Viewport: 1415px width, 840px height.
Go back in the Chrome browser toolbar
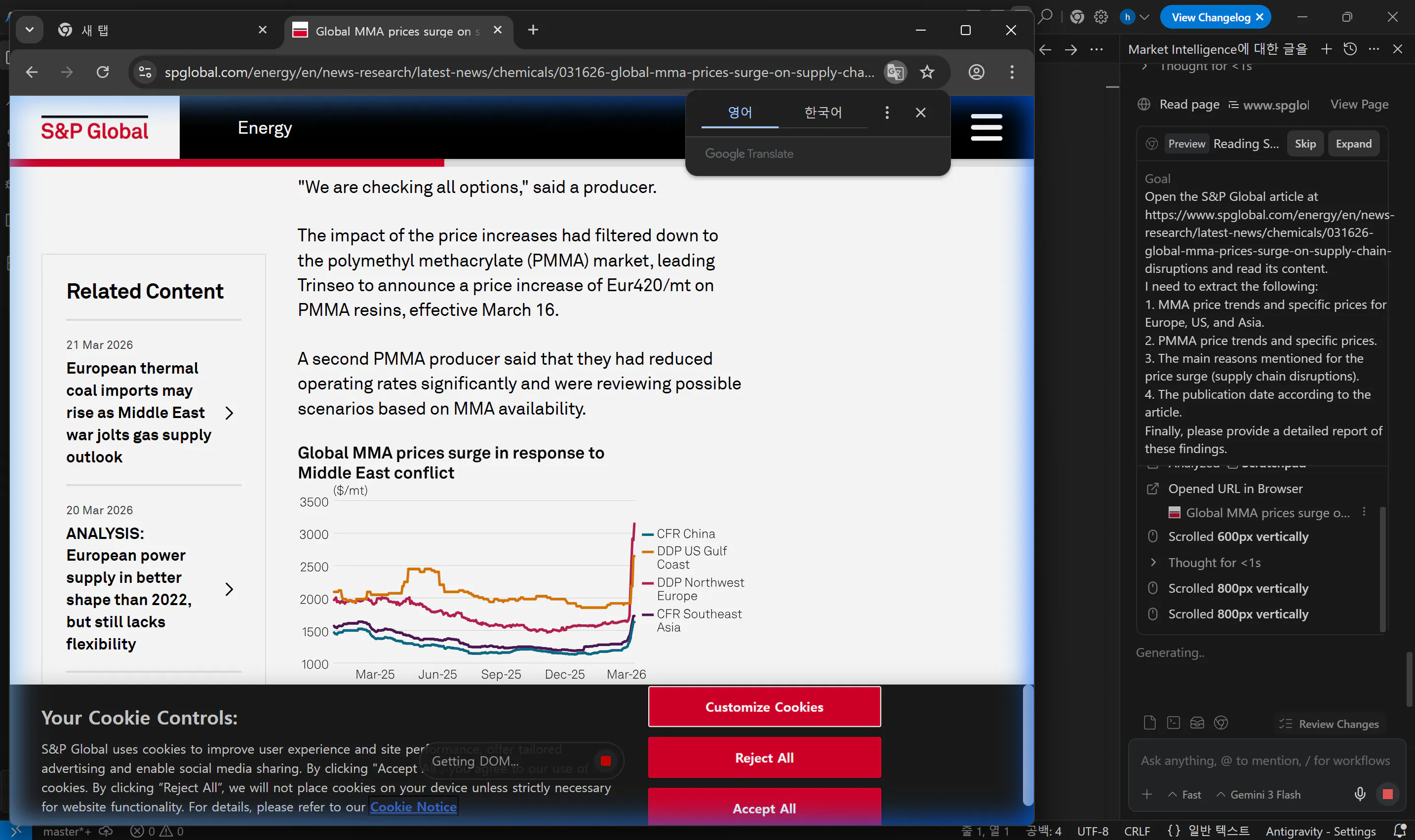(32, 72)
